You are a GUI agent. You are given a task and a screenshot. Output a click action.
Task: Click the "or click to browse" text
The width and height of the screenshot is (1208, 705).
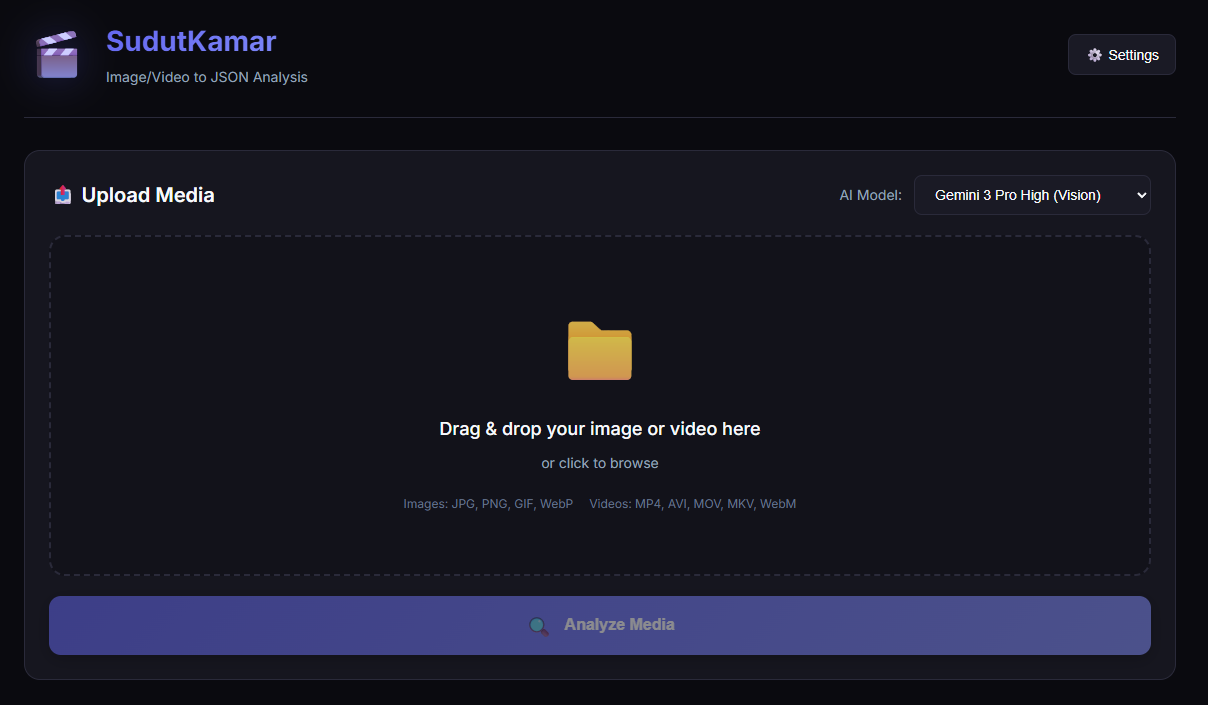tap(600, 463)
